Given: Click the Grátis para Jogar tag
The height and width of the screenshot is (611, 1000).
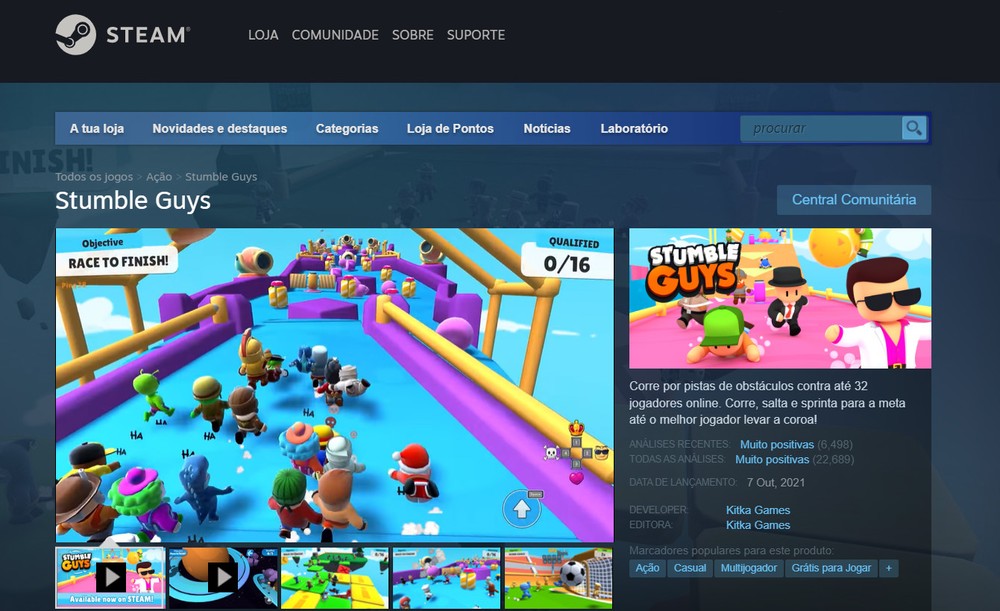Looking at the screenshot, I should [x=831, y=568].
